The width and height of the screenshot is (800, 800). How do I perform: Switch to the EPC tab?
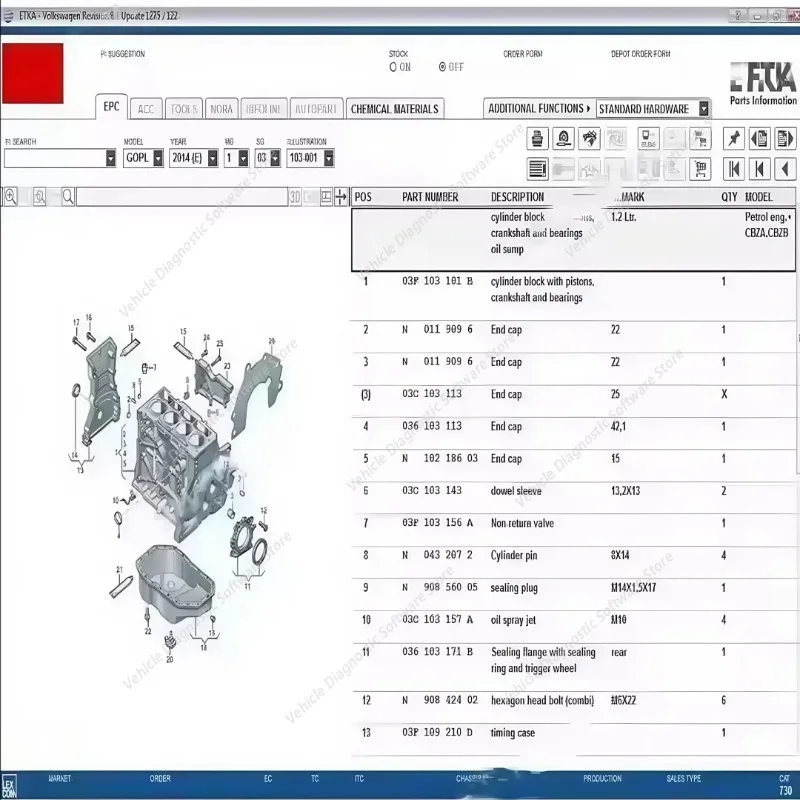pos(111,107)
